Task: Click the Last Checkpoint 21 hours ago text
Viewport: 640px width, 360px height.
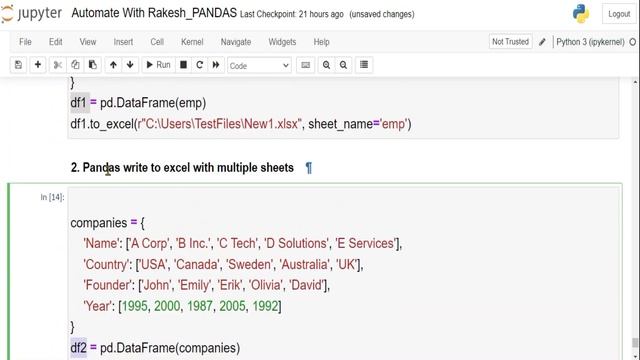Action: pyautogui.click(x=291, y=14)
